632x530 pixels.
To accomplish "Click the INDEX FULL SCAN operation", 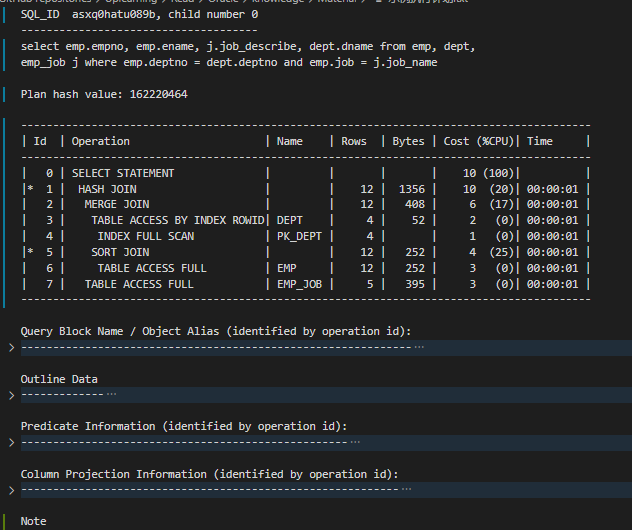I will (145, 237).
